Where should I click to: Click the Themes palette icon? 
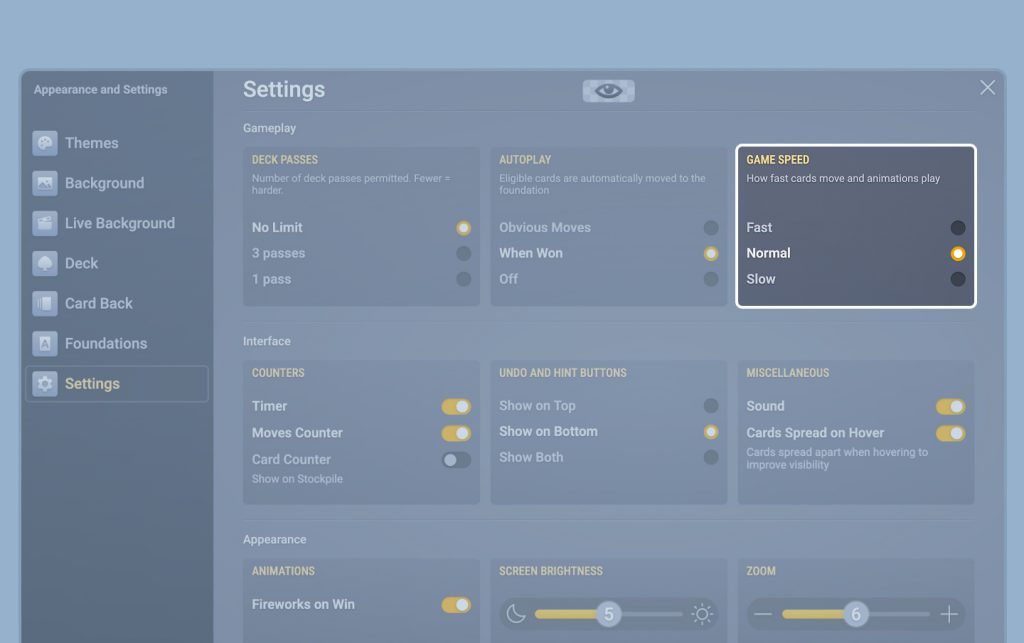tap(45, 143)
